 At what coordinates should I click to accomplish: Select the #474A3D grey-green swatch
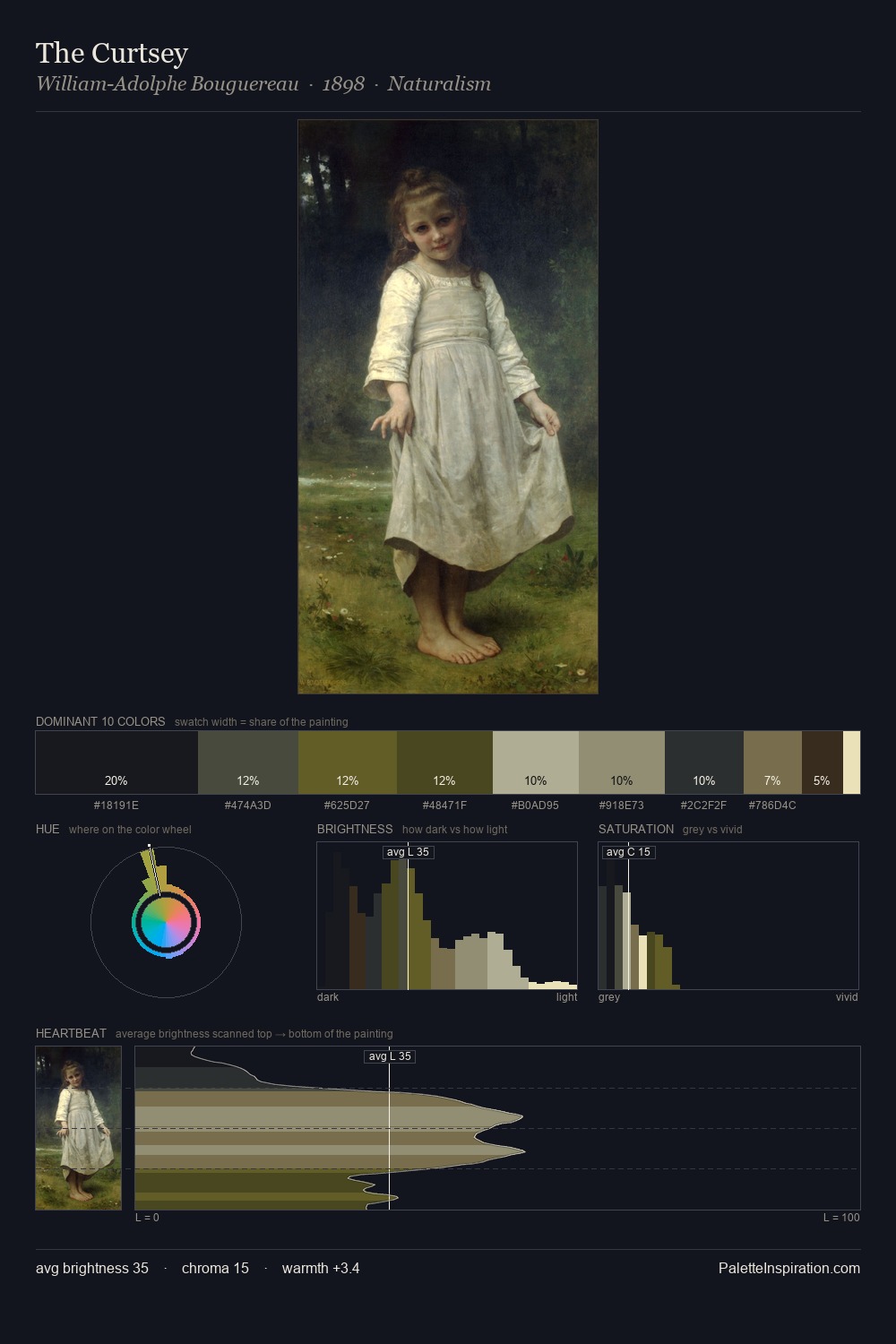tap(248, 762)
